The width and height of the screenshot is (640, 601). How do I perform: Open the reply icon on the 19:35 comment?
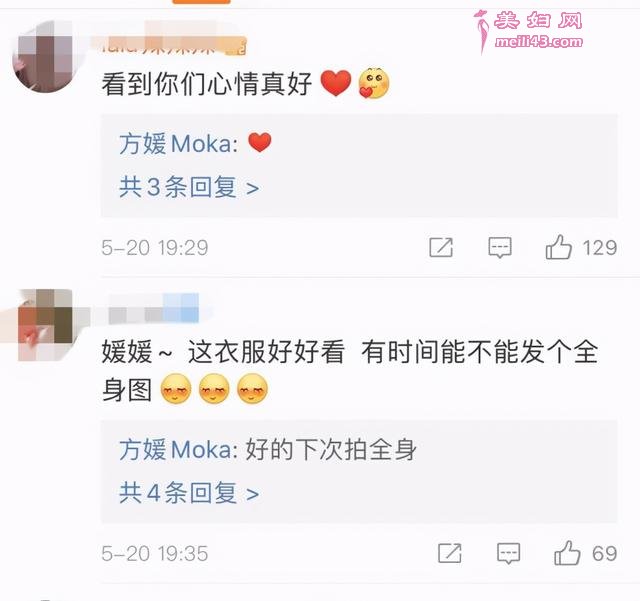pyautogui.click(x=509, y=553)
